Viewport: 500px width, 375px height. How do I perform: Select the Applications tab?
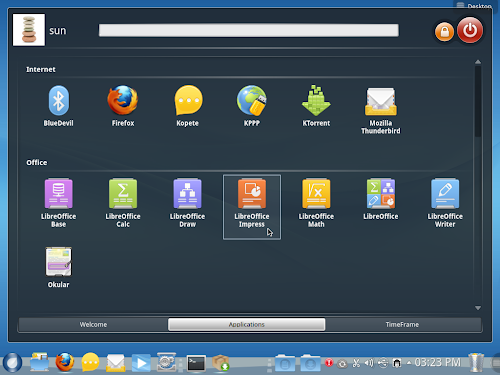pos(247,324)
